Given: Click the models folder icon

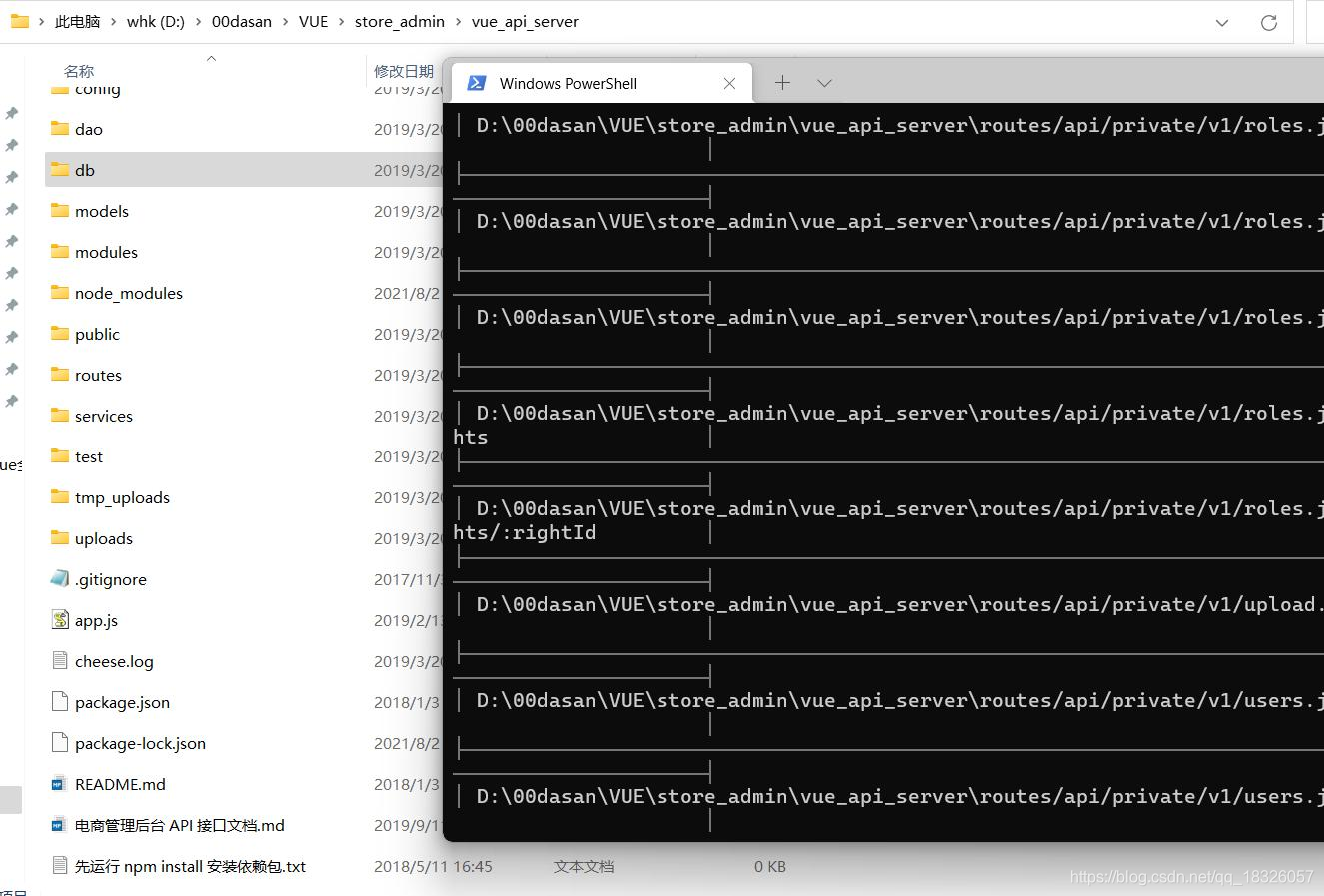Looking at the screenshot, I should [x=60, y=210].
